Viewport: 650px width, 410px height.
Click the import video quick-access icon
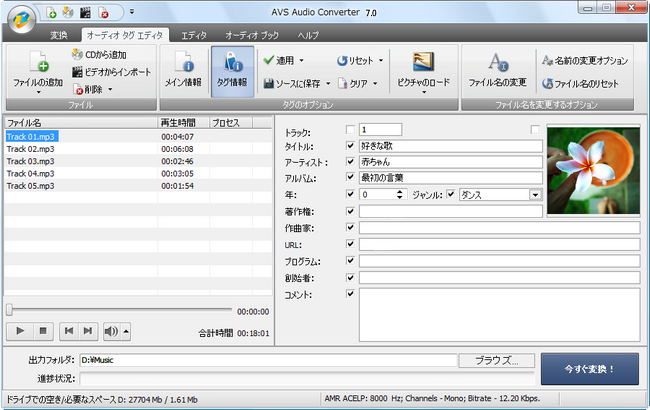(x=85, y=13)
